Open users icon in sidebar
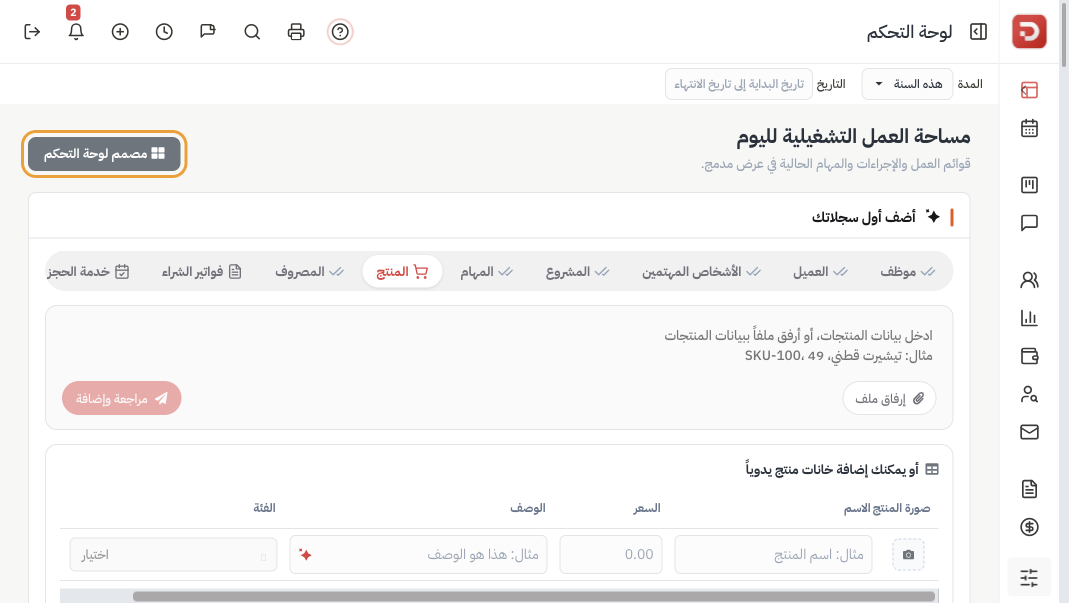This screenshot has height=603, width=1069. 1029,280
